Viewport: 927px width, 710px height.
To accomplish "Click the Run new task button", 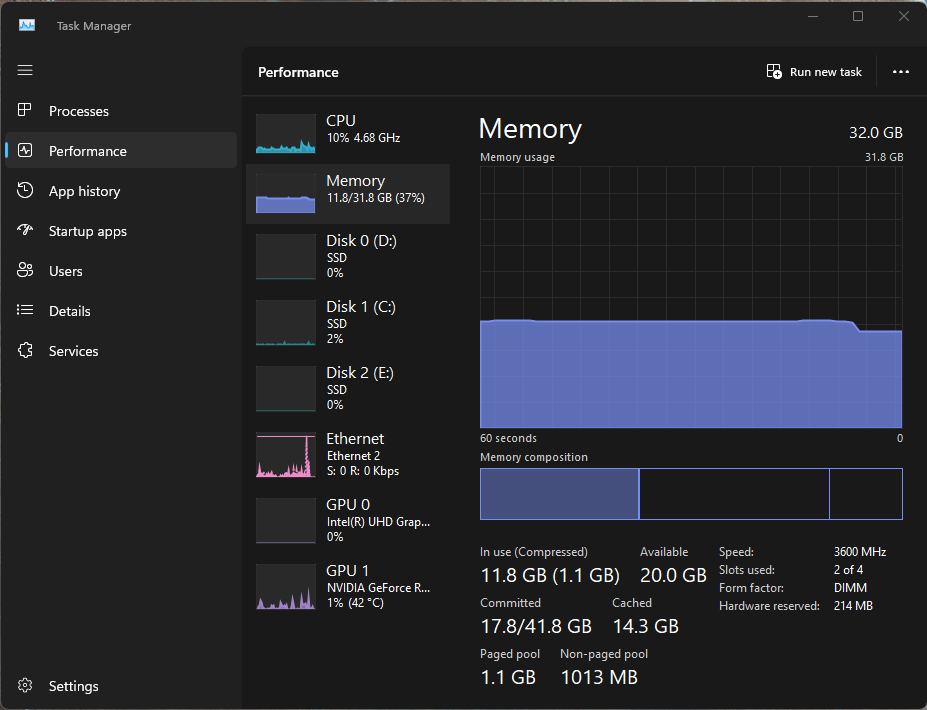I will tap(814, 72).
